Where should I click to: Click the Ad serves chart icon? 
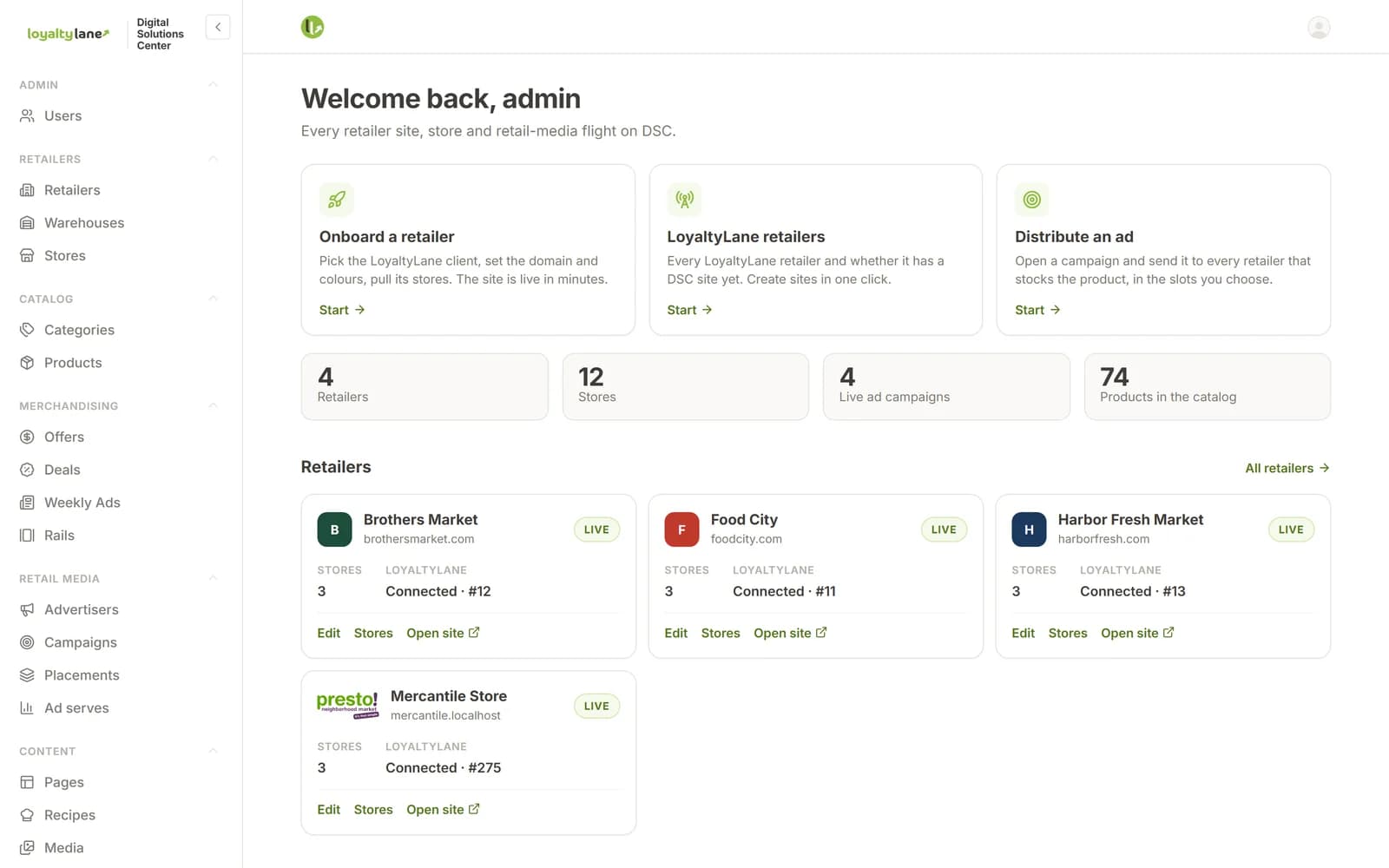27,708
